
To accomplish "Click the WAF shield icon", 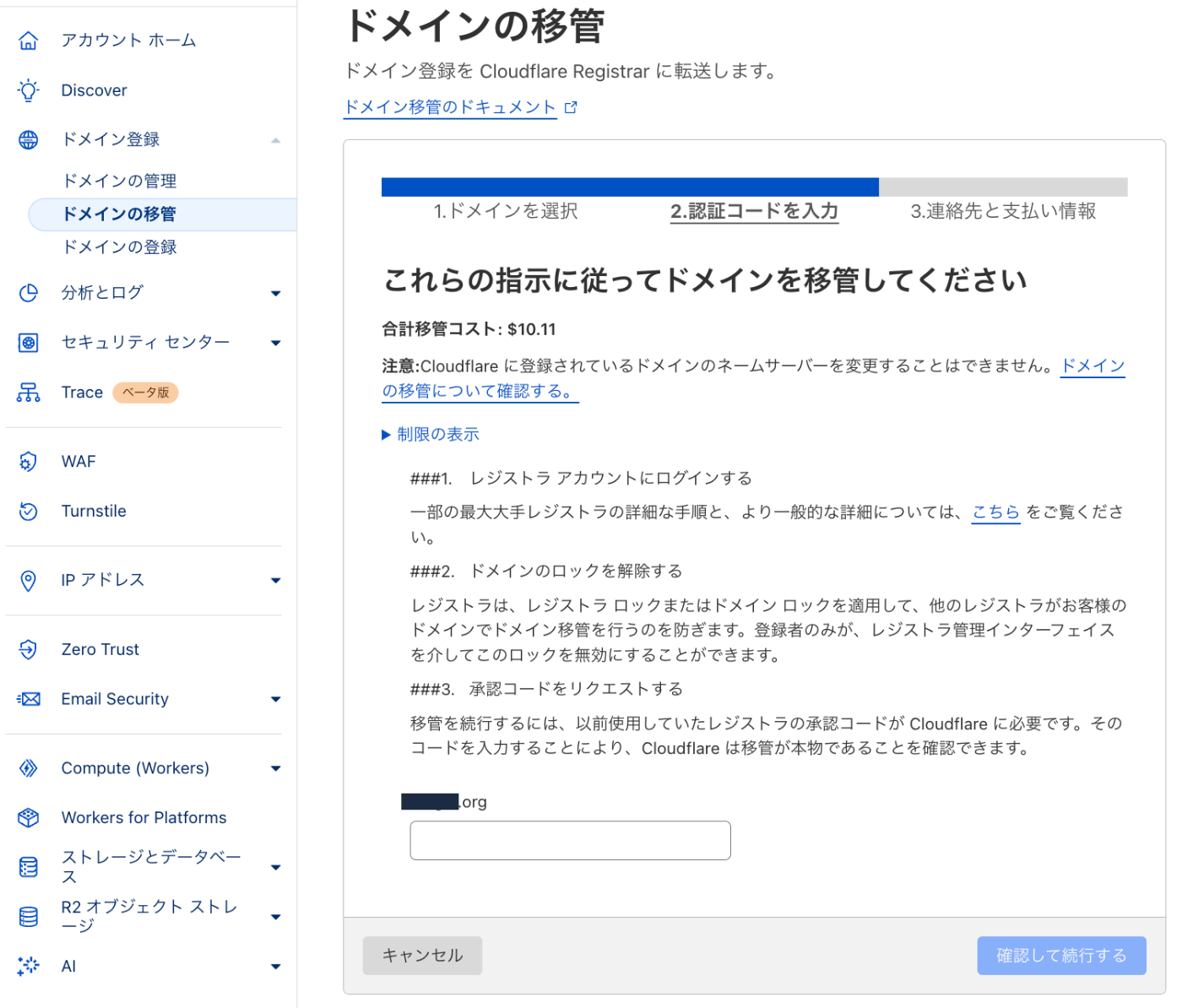I will [29, 462].
